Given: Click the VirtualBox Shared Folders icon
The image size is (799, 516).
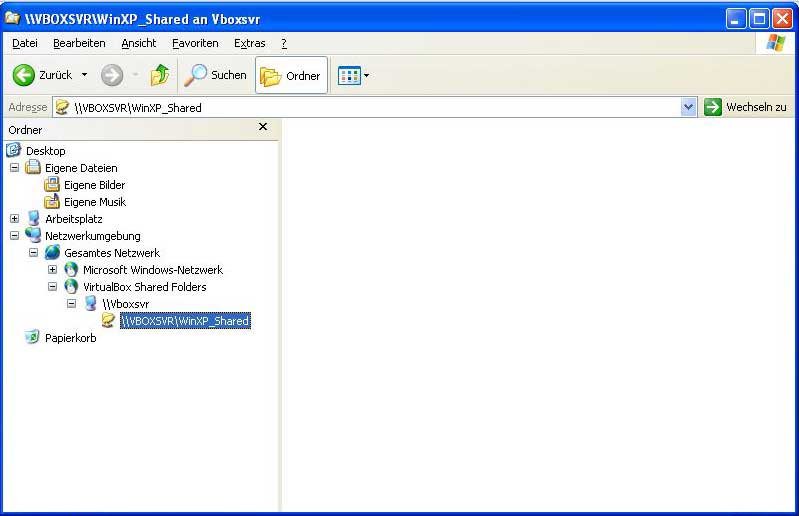Looking at the screenshot, I should tap(71, 287).
